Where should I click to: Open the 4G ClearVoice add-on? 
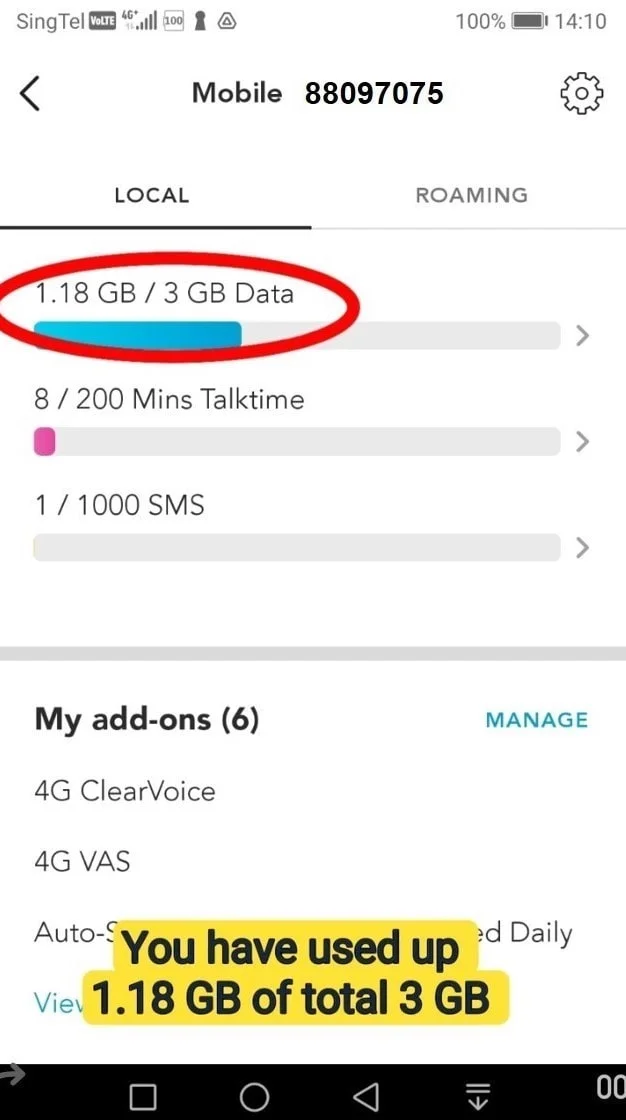click(x=125, y=791)
